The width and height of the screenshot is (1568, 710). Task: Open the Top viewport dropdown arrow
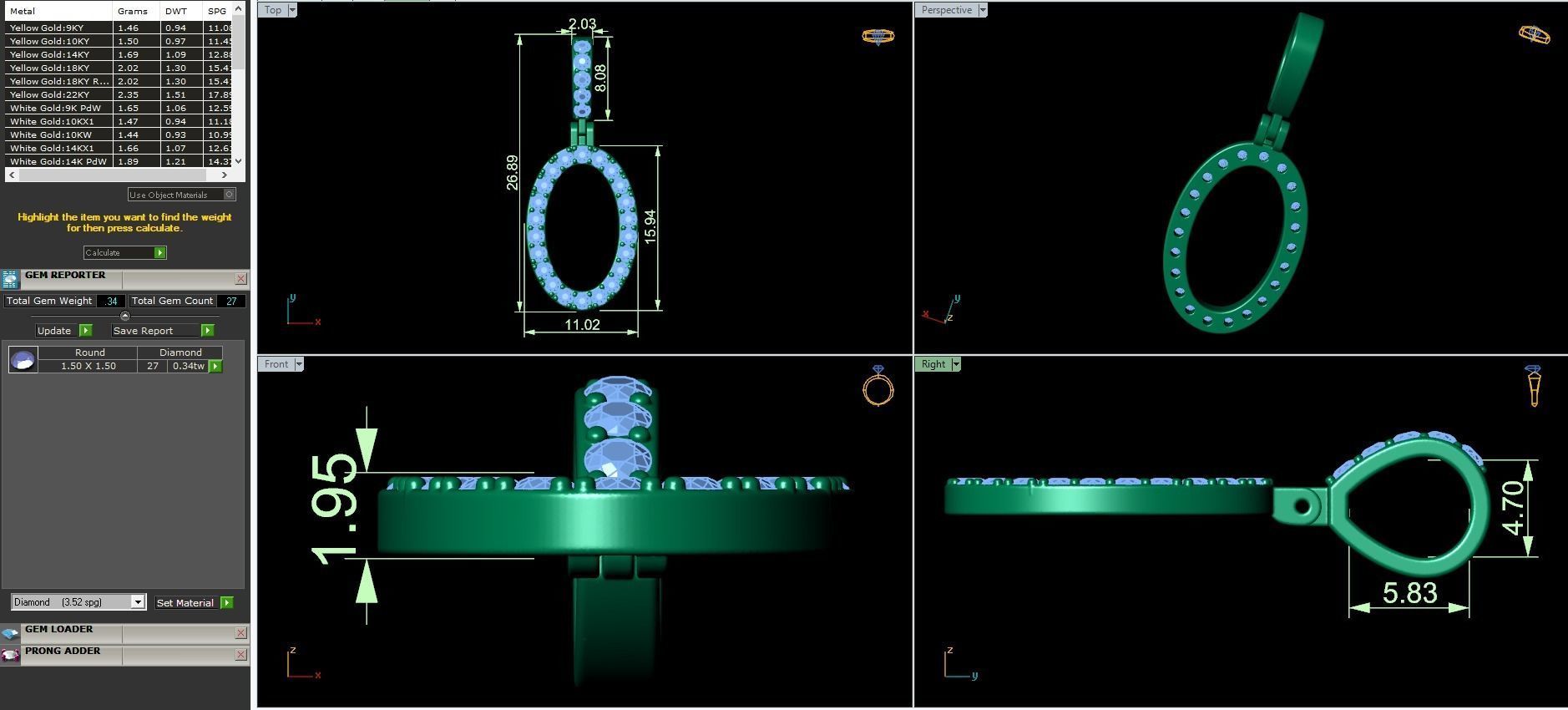(x=292, y=10)
